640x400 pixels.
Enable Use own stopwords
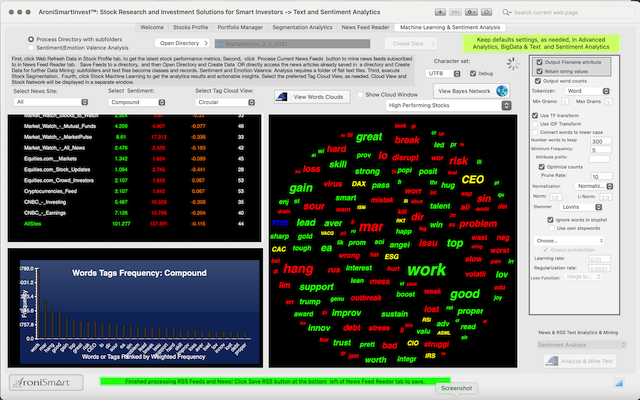pos(551,228)
